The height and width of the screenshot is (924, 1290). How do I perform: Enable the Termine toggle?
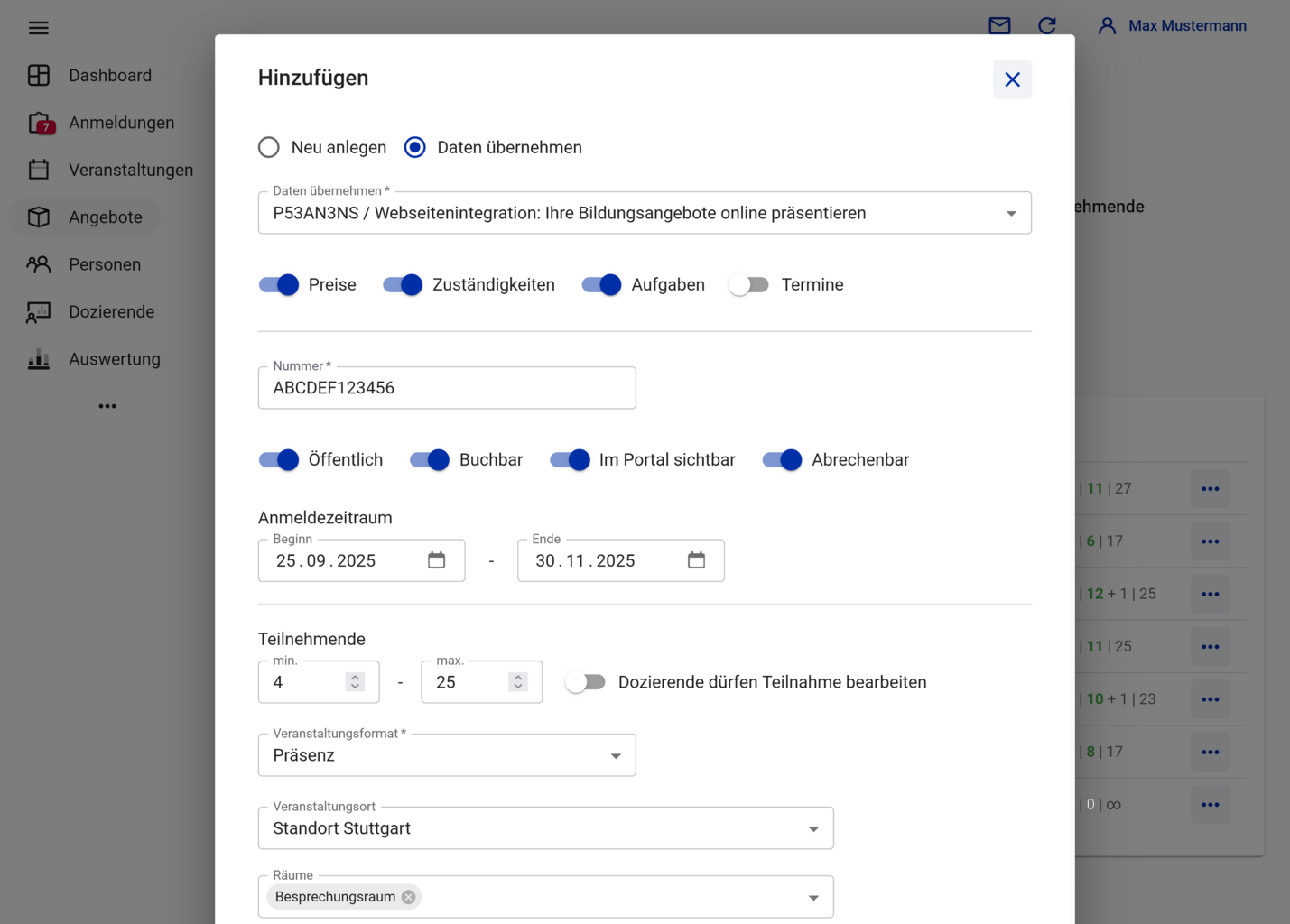(x=748, y=285)
